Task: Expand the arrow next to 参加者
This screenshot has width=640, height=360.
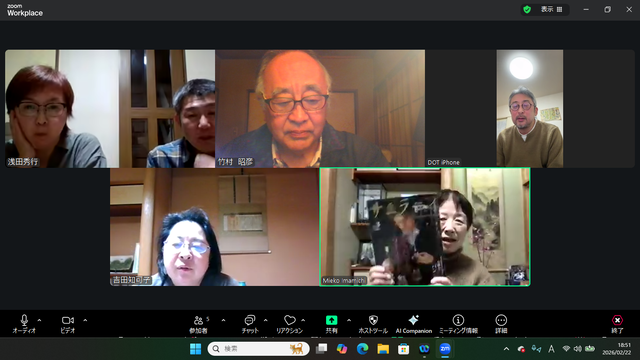Action: click(x=223, y=320)
